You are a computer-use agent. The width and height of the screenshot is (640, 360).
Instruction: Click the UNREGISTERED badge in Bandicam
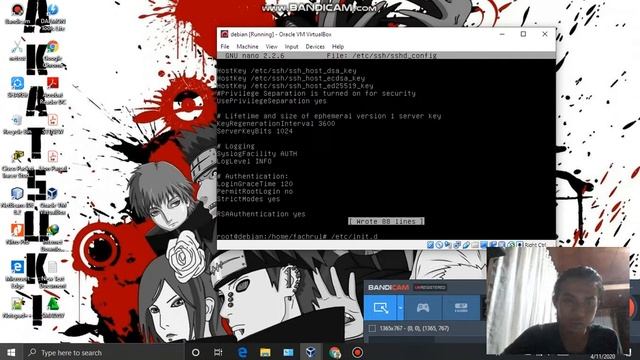[x=429, y=287]
